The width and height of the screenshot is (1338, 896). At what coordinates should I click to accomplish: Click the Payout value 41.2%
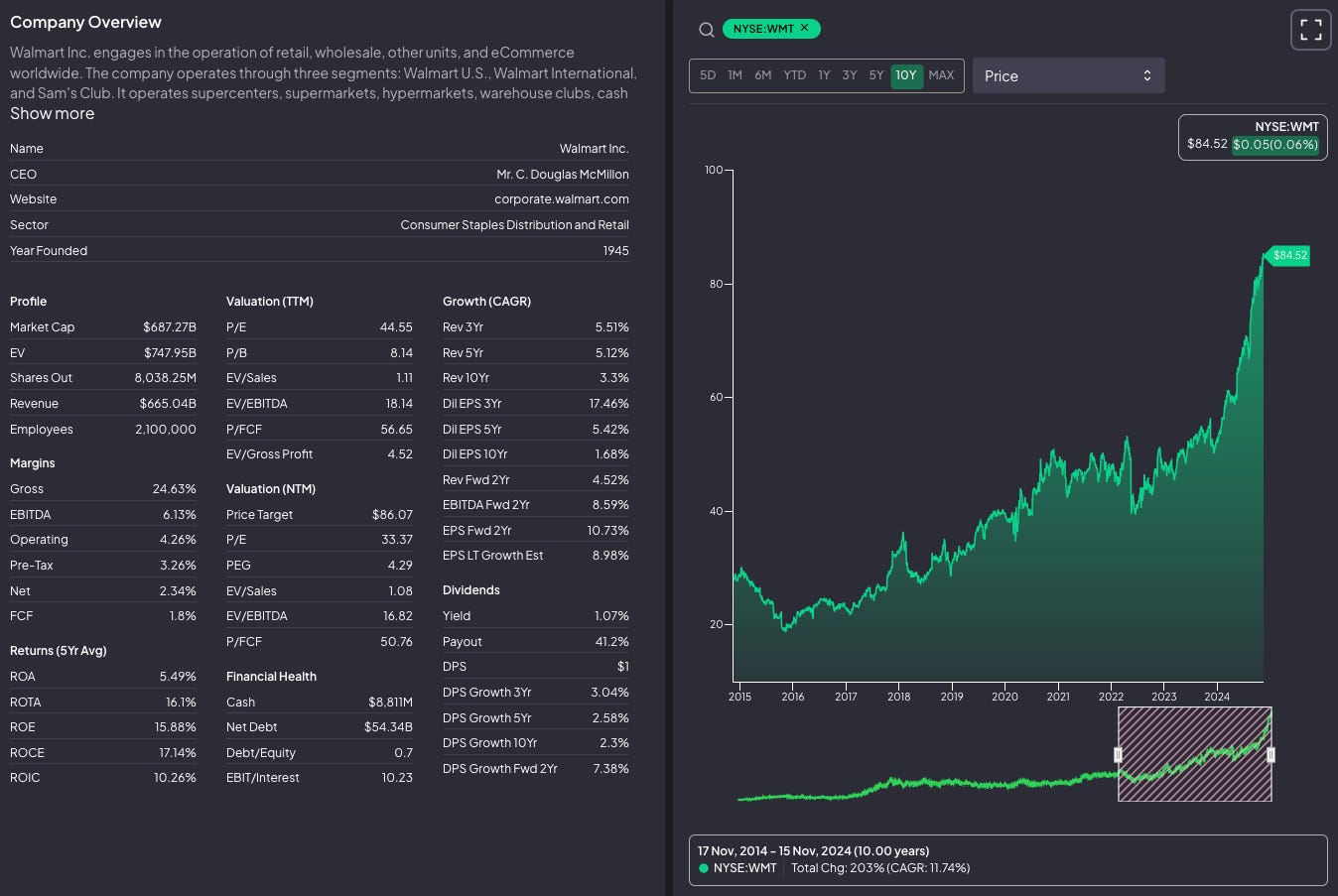click(x=611, y=642)
